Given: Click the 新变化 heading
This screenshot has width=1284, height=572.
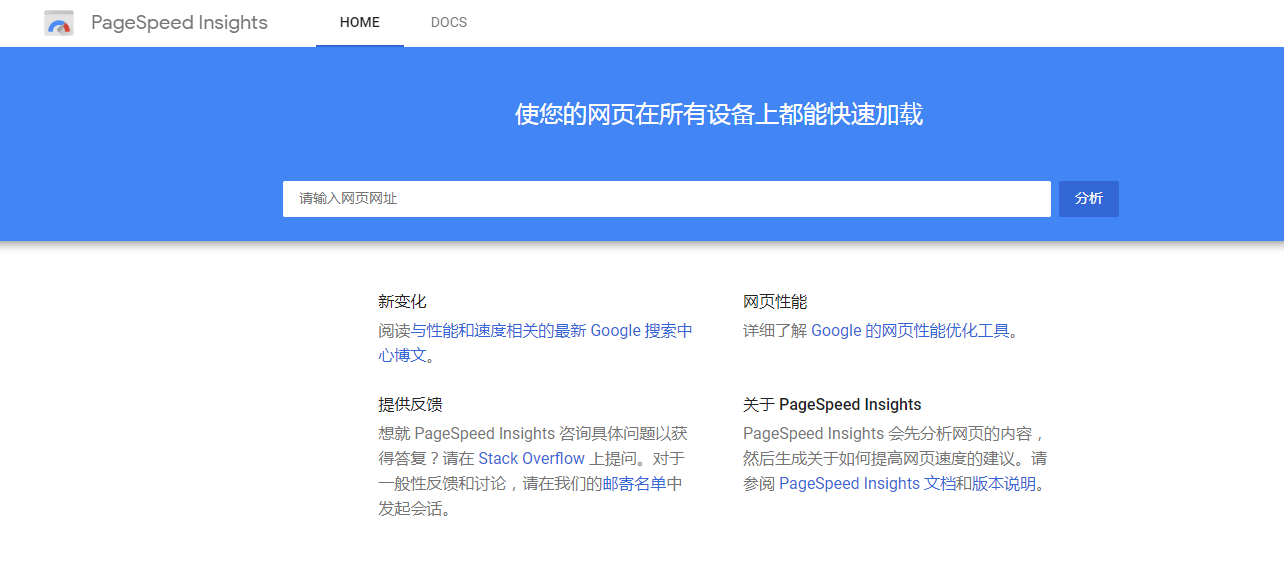Looking at the screenshot, I should point(402,302).
